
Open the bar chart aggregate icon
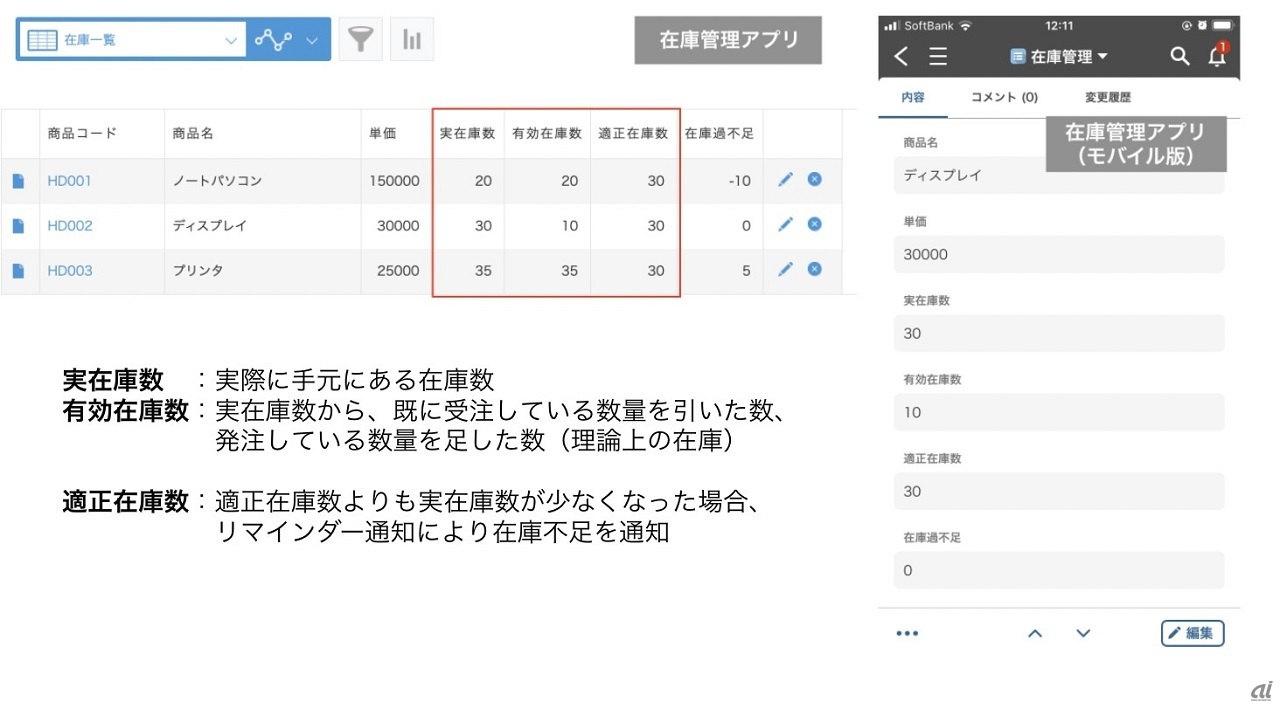pyautogui.click(x=411, y=40)
